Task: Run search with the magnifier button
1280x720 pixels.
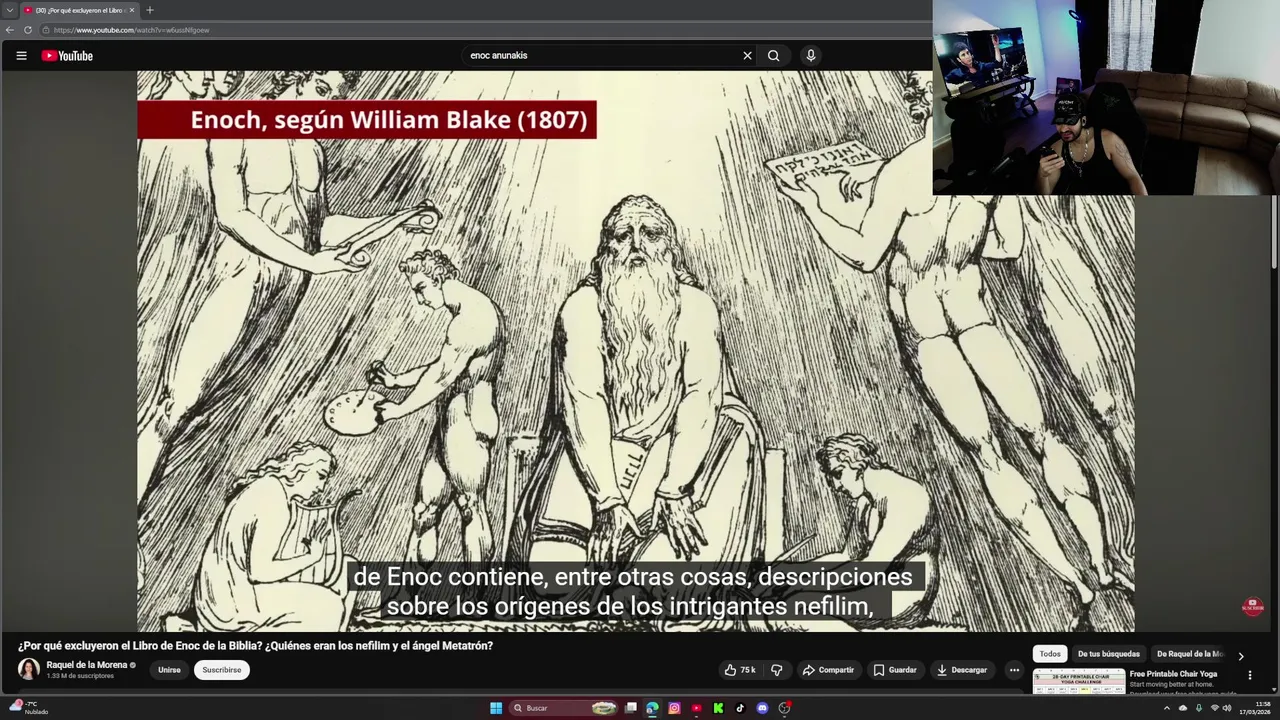Action: (x=773, y=56)
